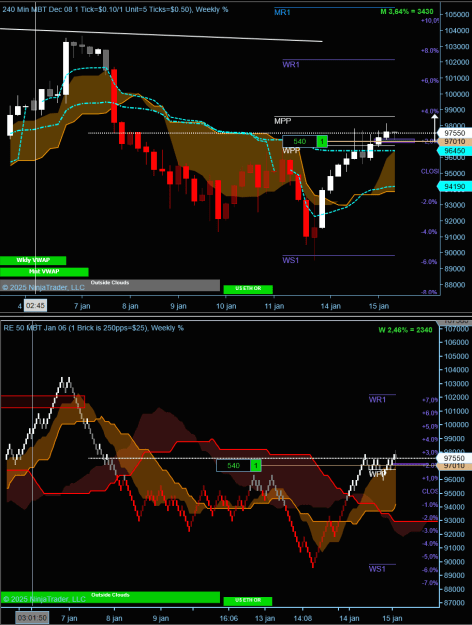Image resolution: width=472 pixels, height=625 pixels.
Task: Click the "RE 50 MBT Jan 06" chart title
Action: click(x=94, y=328)
